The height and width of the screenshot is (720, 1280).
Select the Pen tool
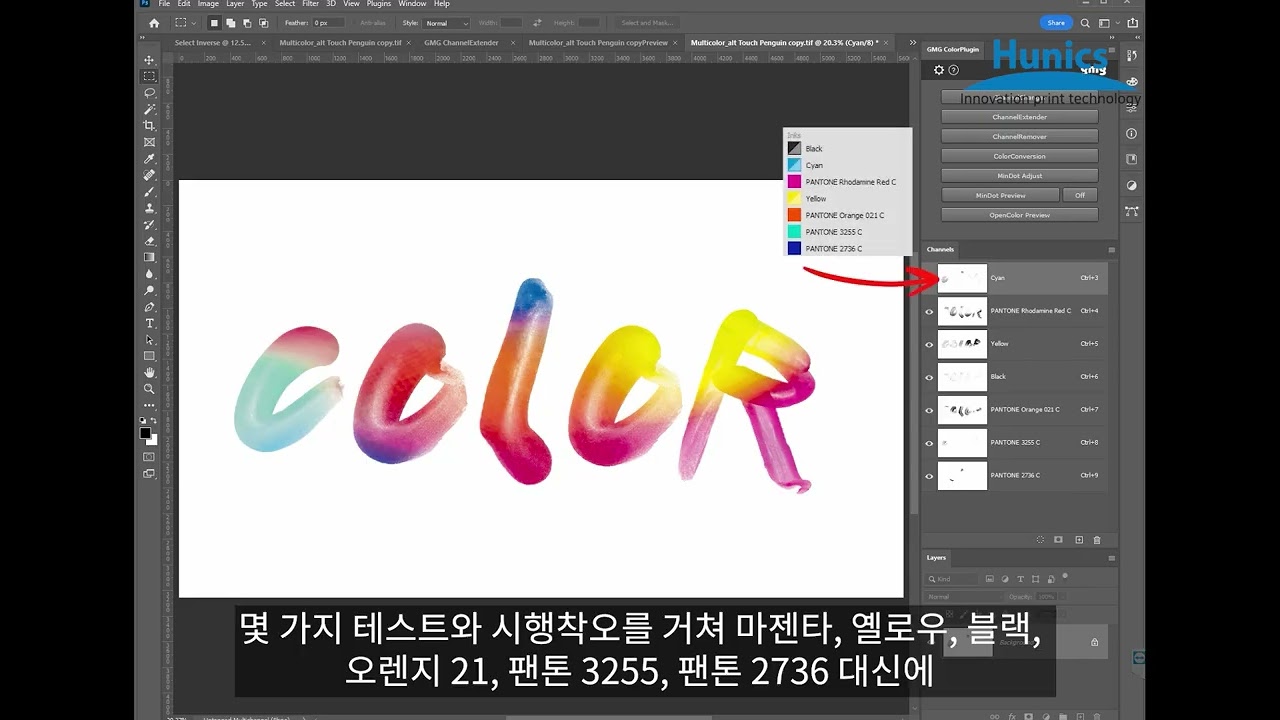(x=149, y=307)
